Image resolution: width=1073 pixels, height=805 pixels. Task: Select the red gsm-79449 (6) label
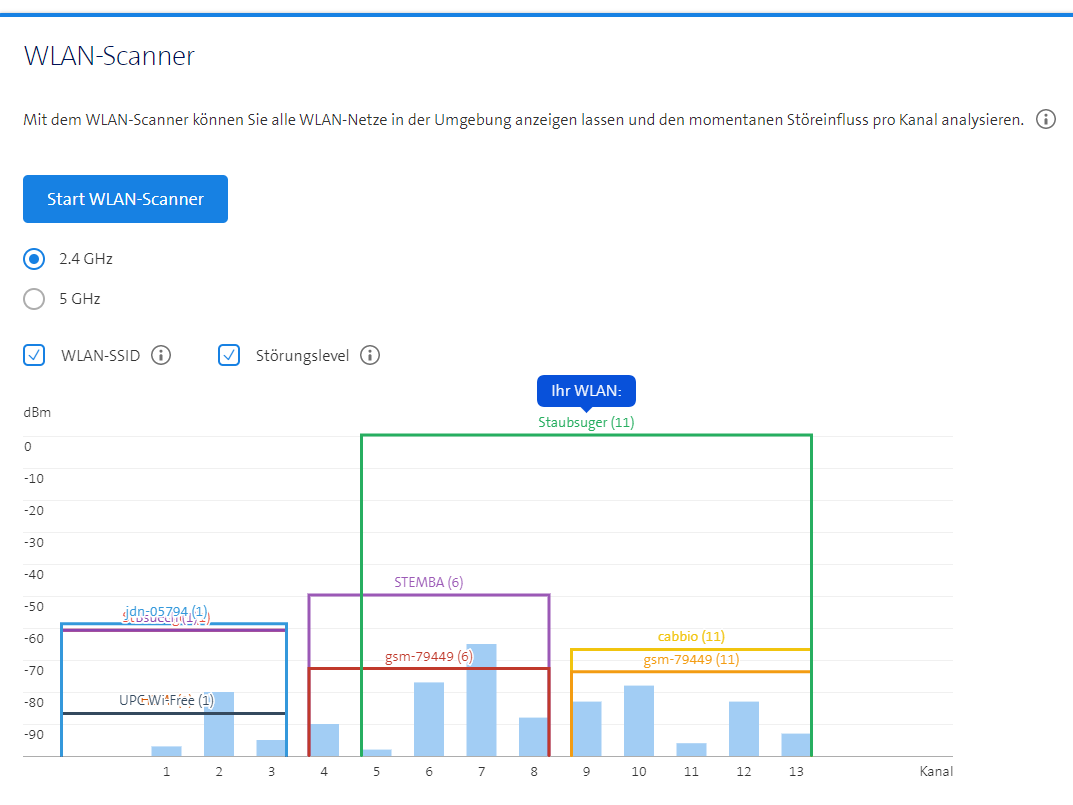(x=428, y=657)
